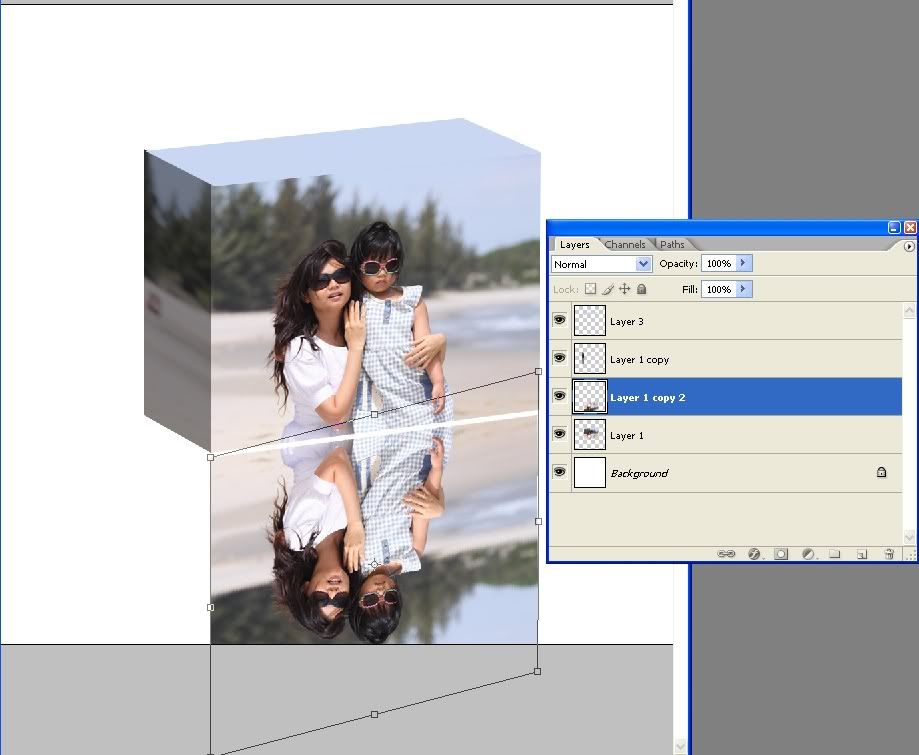Toggle lock transparent pixels
919x755 pixels.
click(590, 289)
